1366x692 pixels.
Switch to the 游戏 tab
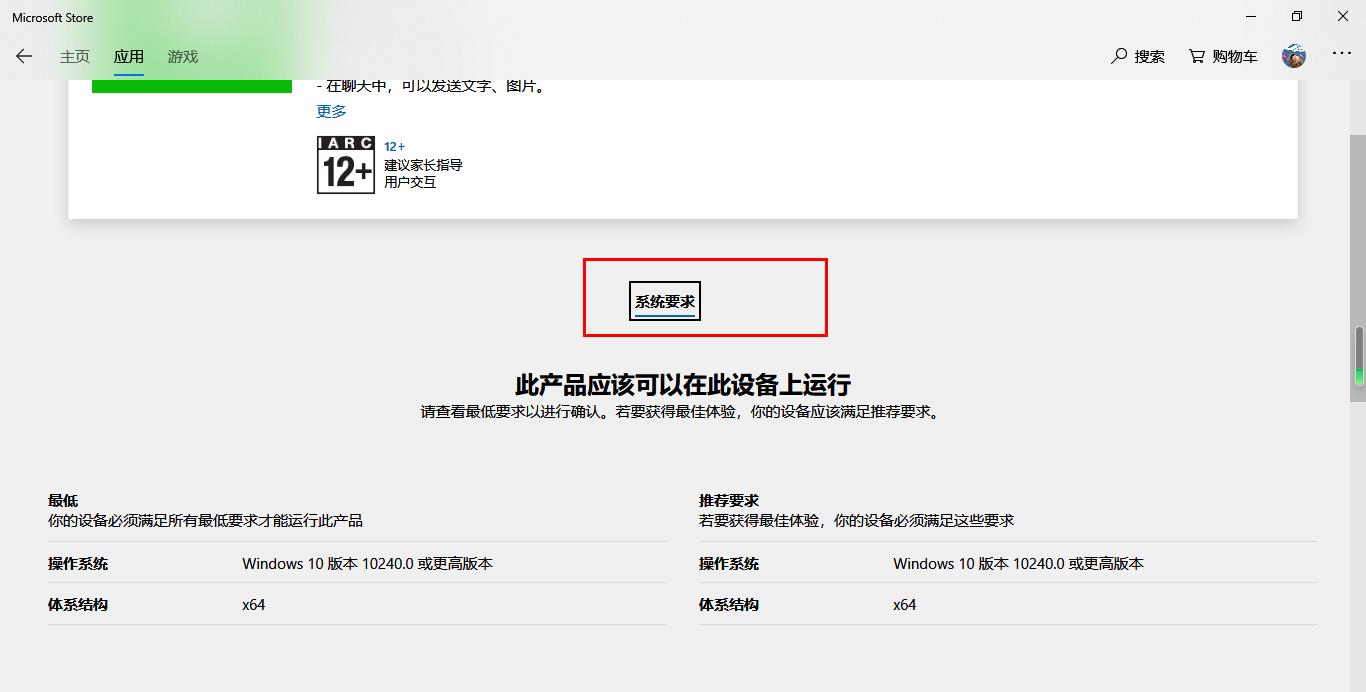click(183, 57)
